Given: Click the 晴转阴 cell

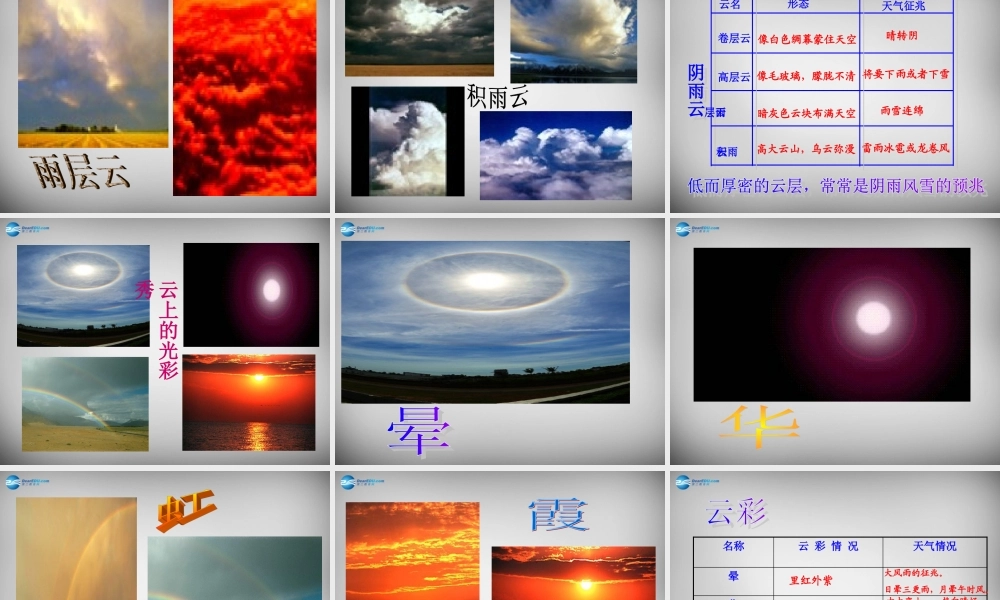Looking at the screenshot, I should click(x=902, y=36).
